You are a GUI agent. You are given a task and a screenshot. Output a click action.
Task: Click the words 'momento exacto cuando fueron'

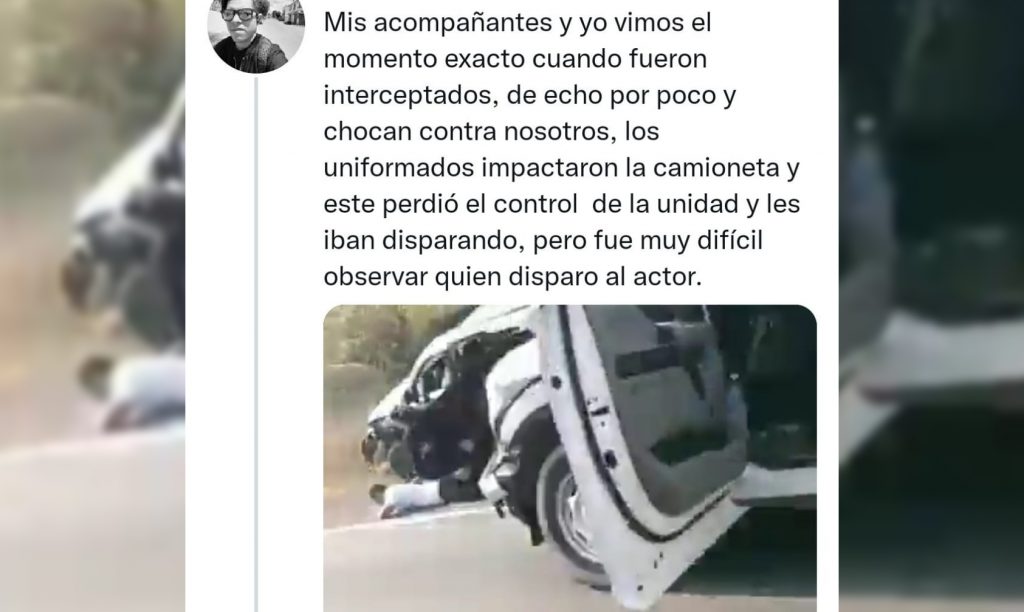pos(515,59)
